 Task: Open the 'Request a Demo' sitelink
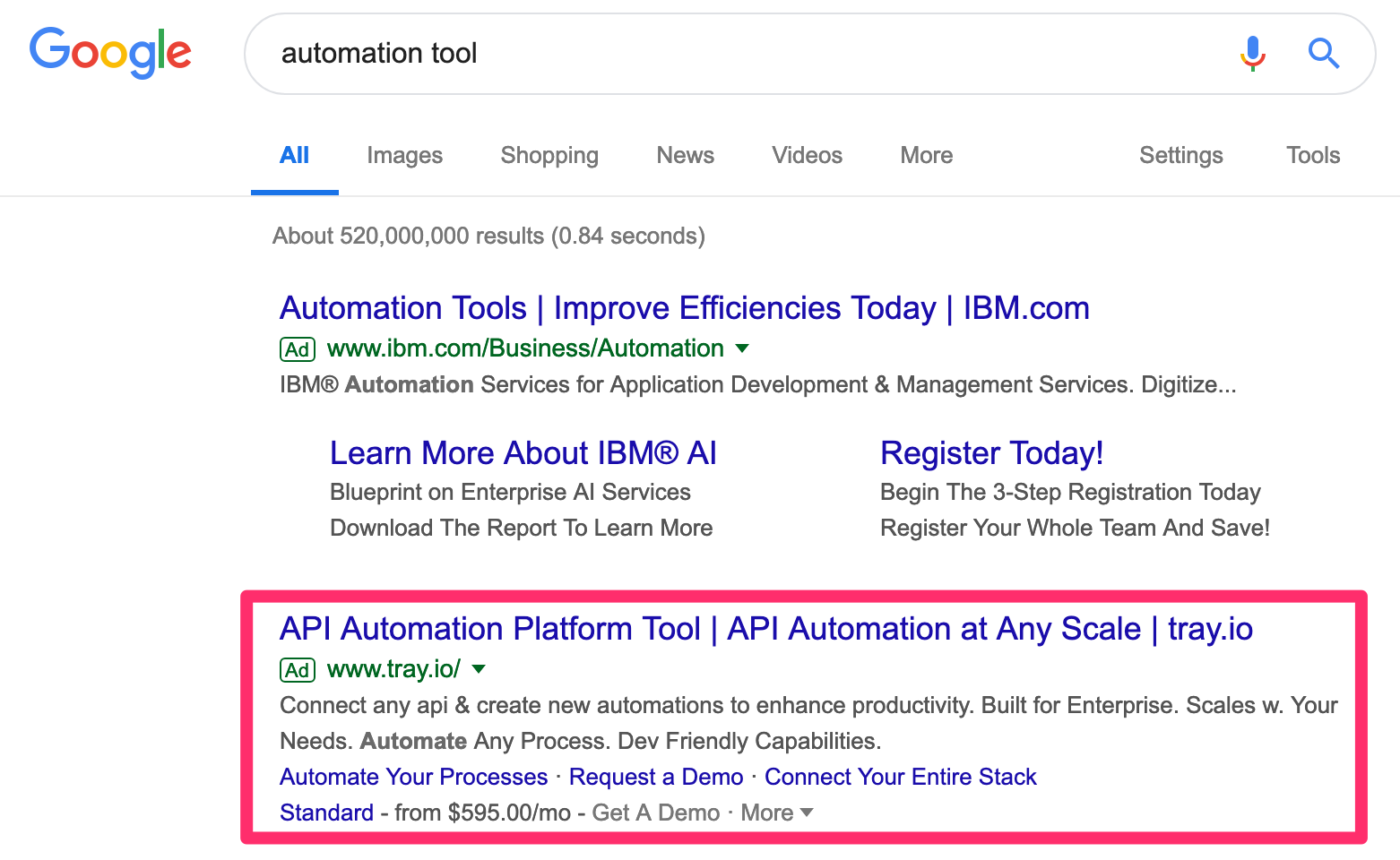click(656, 777)
